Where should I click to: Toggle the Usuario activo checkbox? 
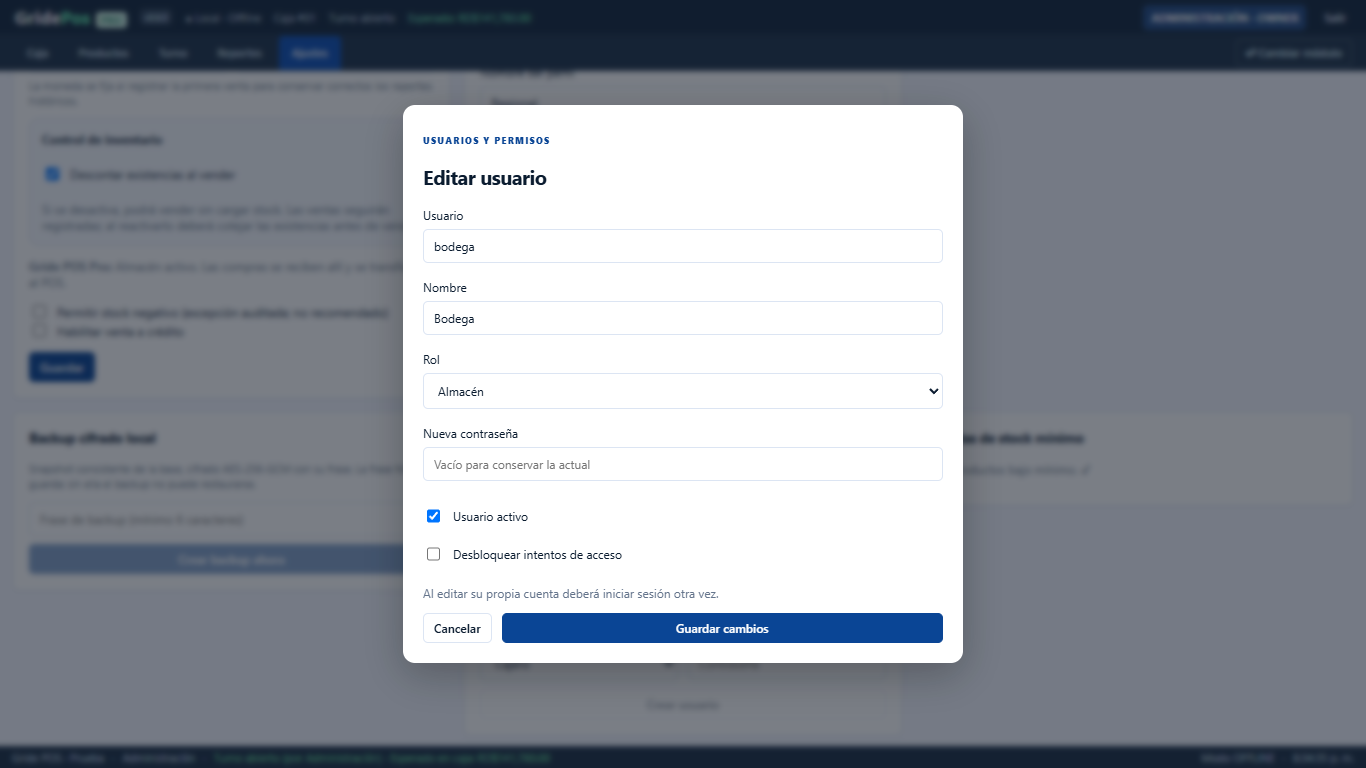pos(433,516)
